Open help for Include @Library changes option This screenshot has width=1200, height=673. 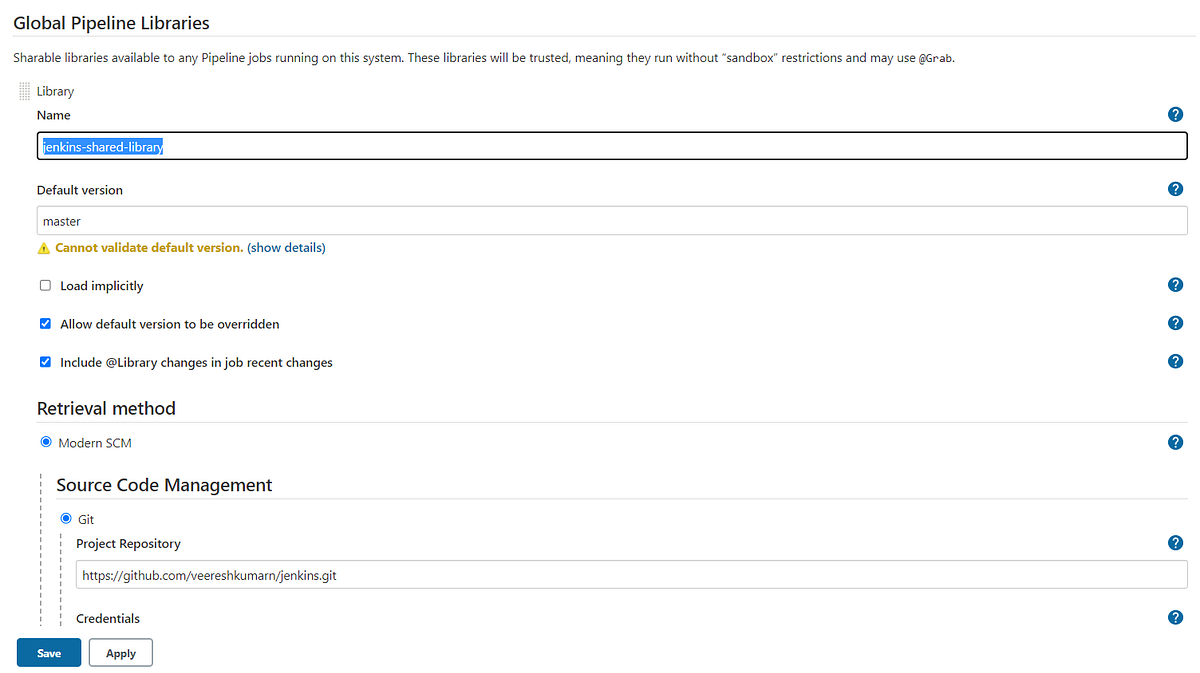point(1175,361)
